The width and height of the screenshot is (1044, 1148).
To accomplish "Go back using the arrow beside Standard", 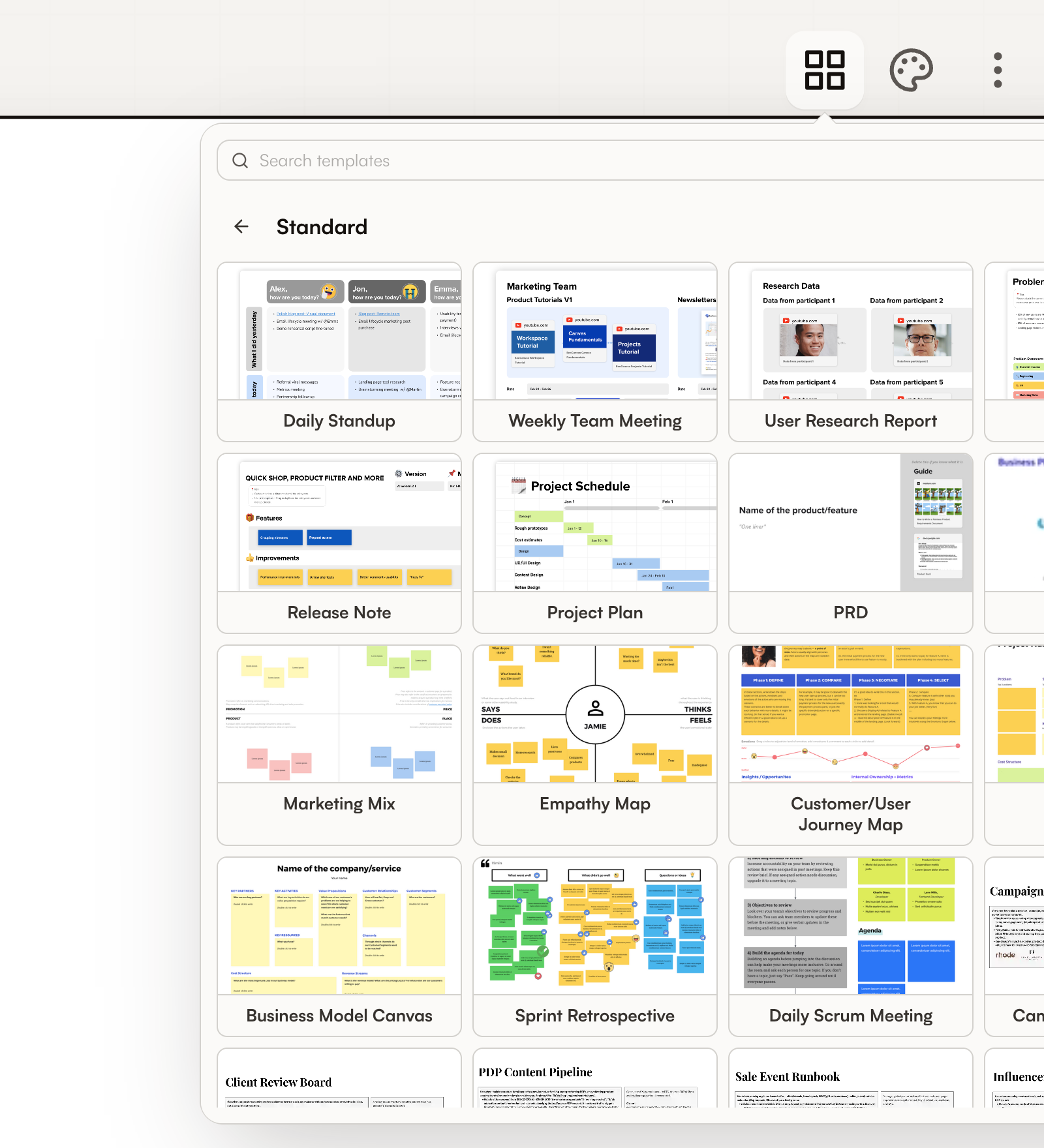I will click(241, 226).
